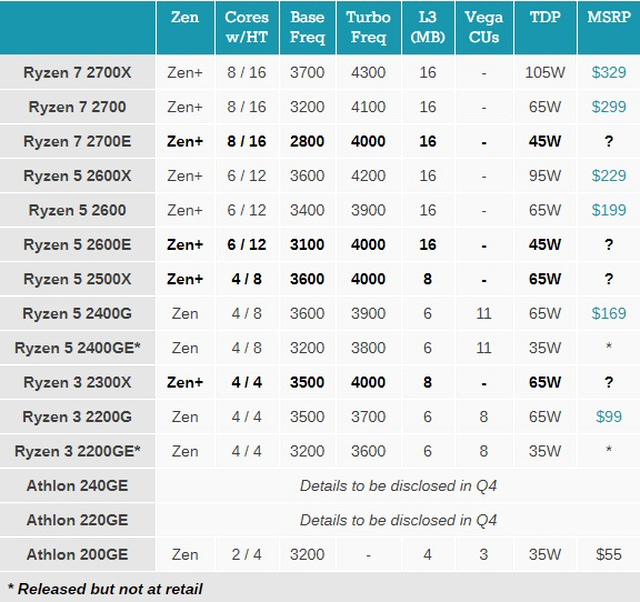
Task: Click the 4300 turbo frequency cell
Action: click(368, 73)
